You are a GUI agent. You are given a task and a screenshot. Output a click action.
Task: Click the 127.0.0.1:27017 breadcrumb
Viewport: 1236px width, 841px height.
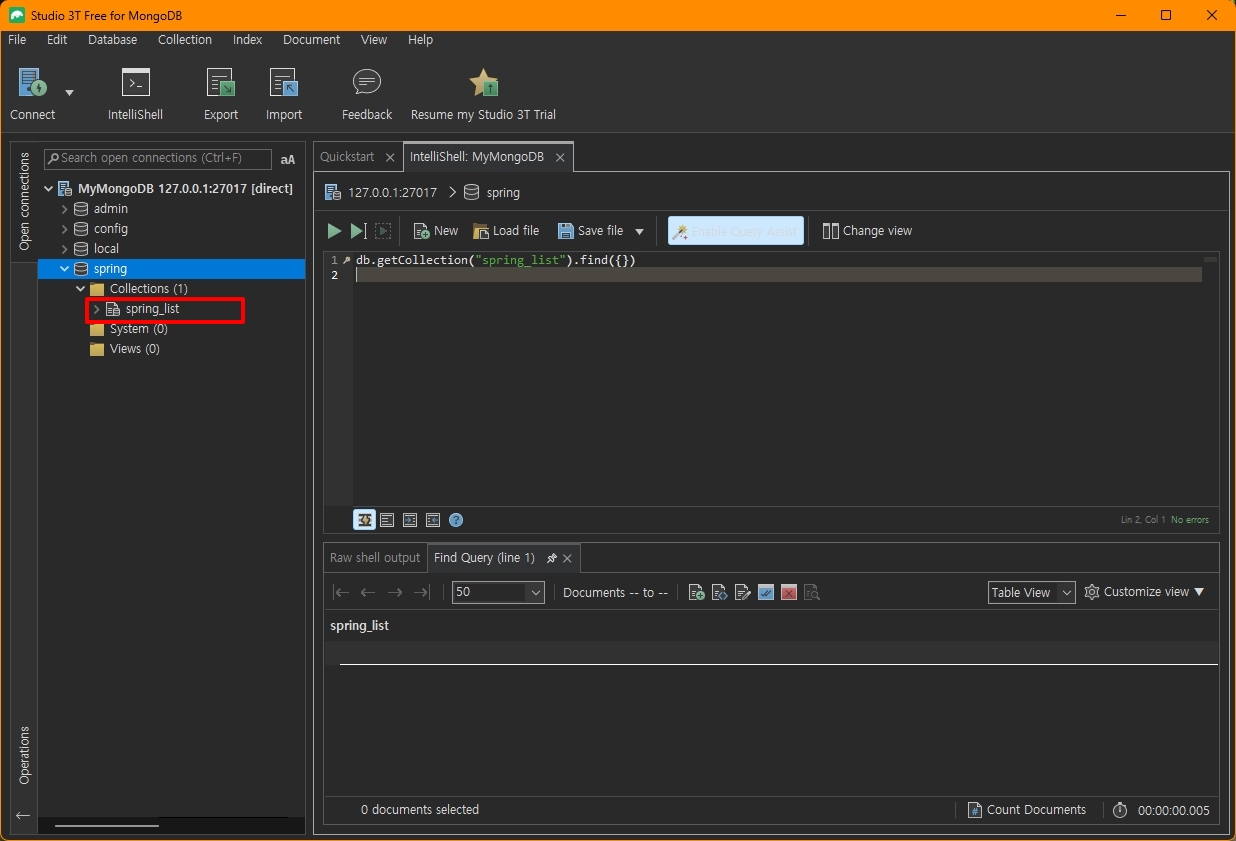(392, 193)
